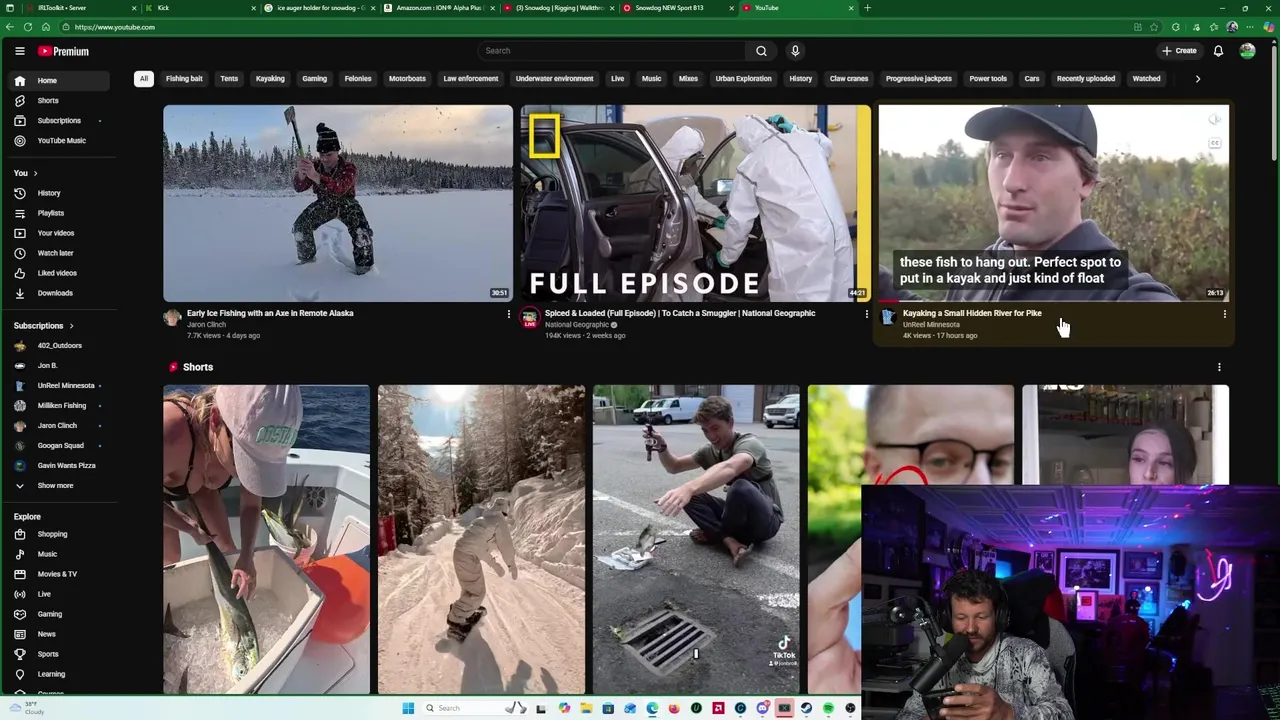Expand Show more under subscriptions
Viewport: 1280px width, 720px height.
tap(60, 485)
